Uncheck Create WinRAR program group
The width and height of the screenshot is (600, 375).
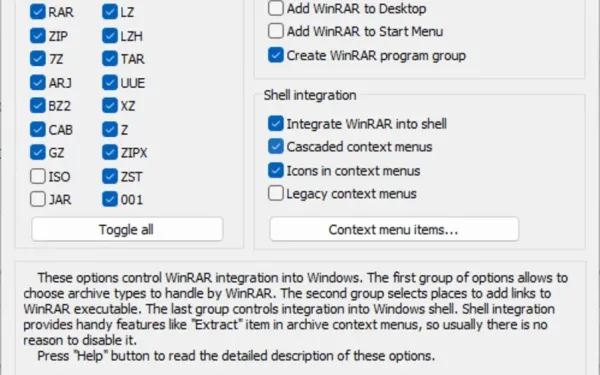pos(276,55)
